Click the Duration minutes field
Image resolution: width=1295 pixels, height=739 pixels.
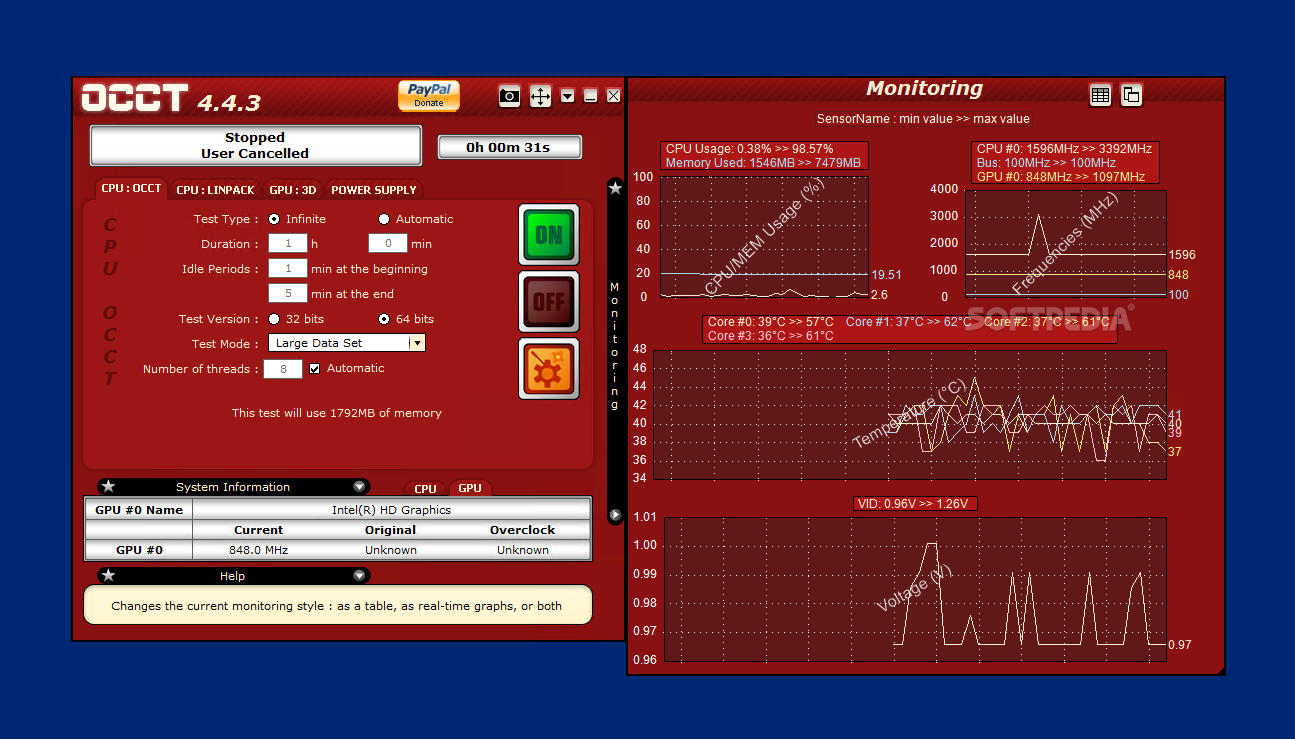(x=388, y=243)
